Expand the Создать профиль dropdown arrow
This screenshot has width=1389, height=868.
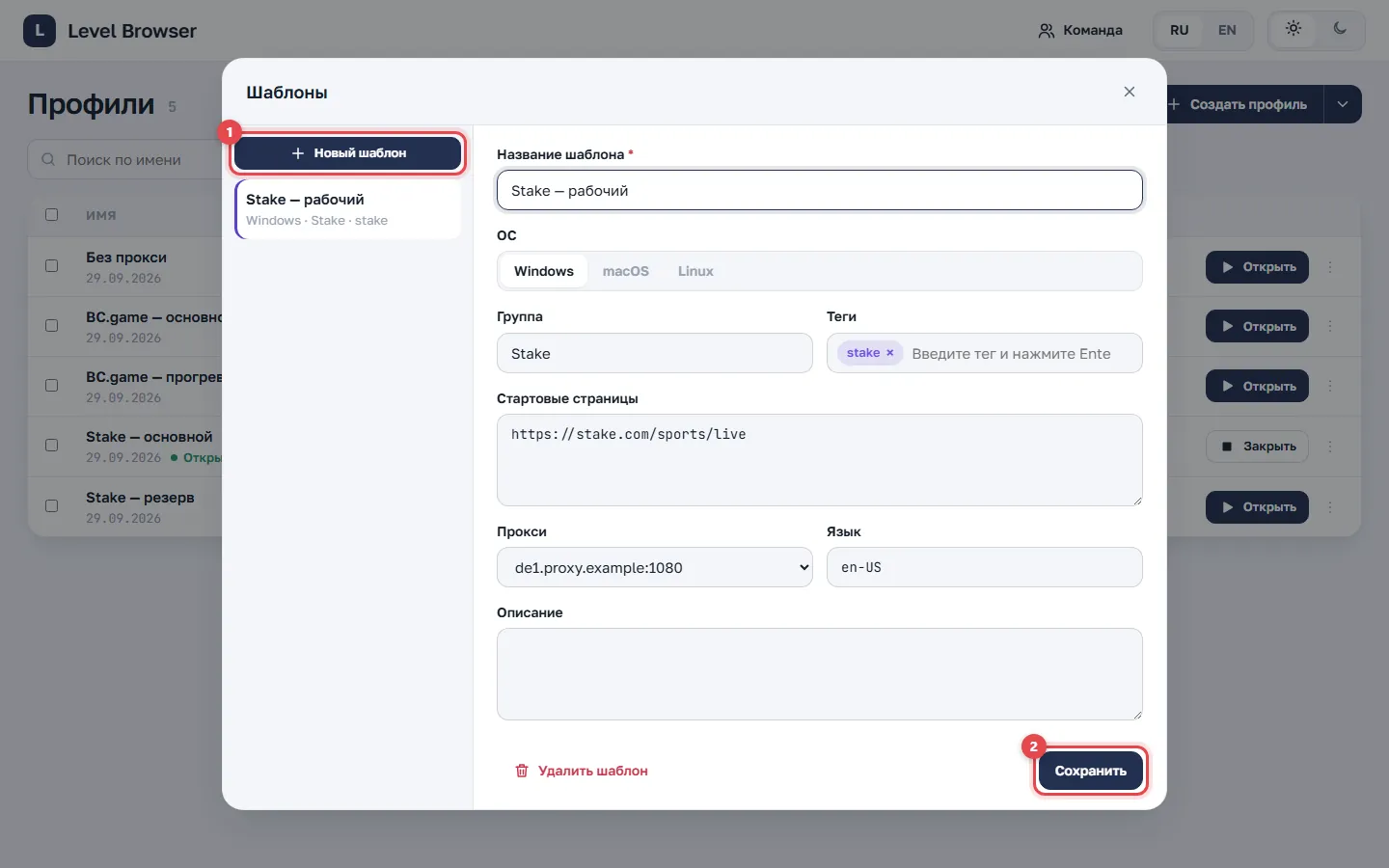[1343, 104]
